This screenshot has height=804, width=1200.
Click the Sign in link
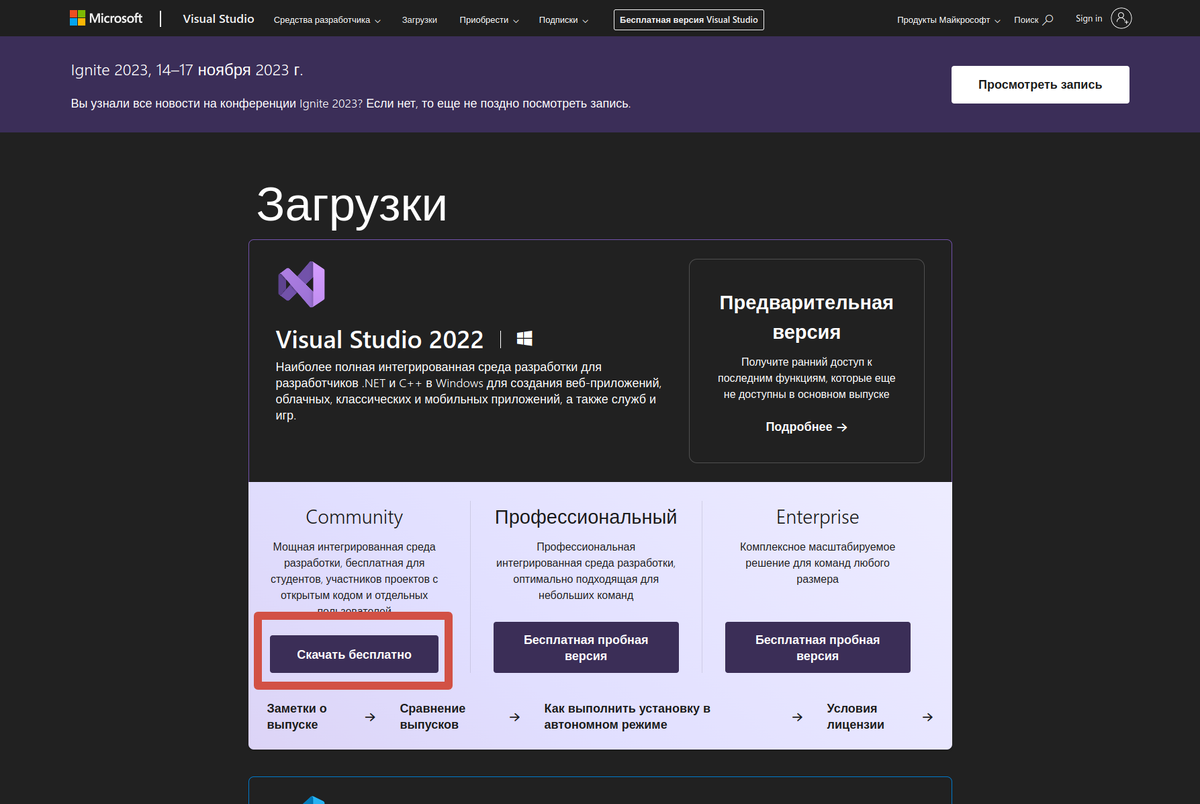coord(1089,18)
